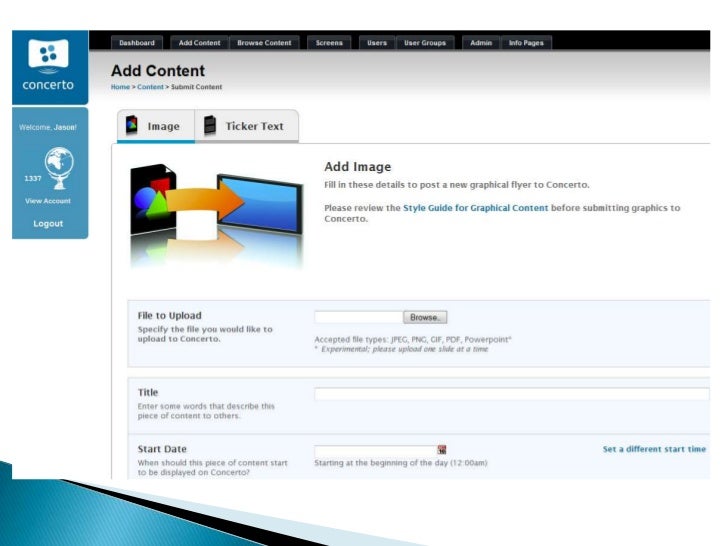This screenshot has height=546, width=728.
Task: Click the Ticker Text tab's film icon
Action: pos(210,125)
